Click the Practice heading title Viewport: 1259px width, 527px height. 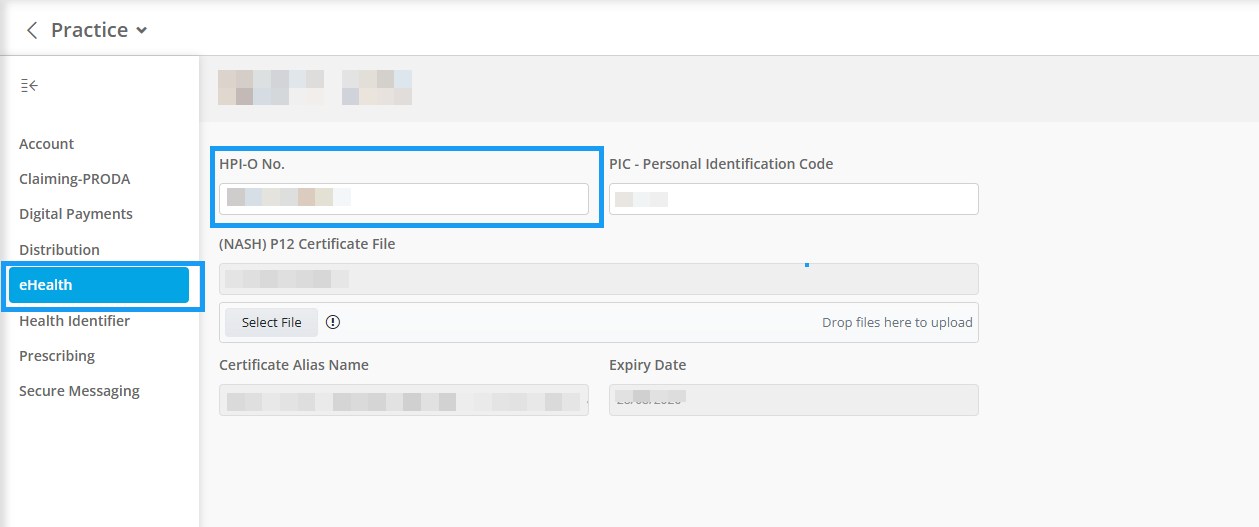pyautogui.click(x=90, y=30)
